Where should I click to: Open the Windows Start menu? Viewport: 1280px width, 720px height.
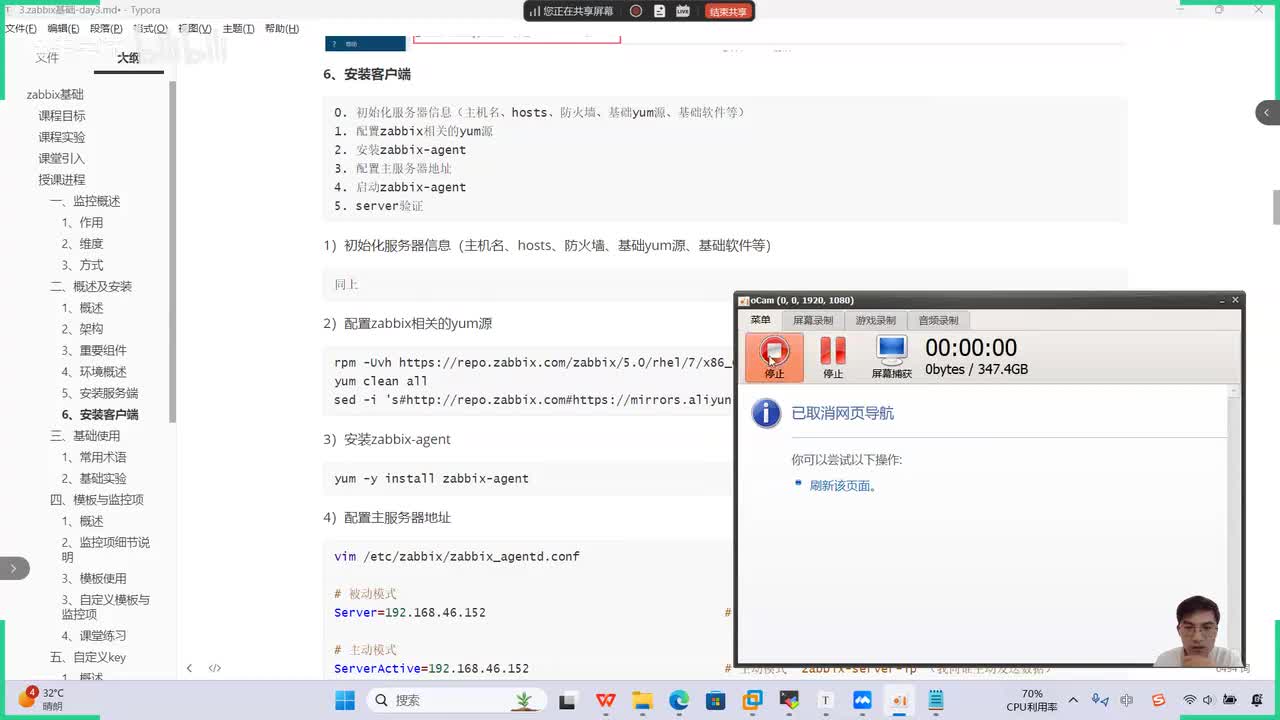345,700
